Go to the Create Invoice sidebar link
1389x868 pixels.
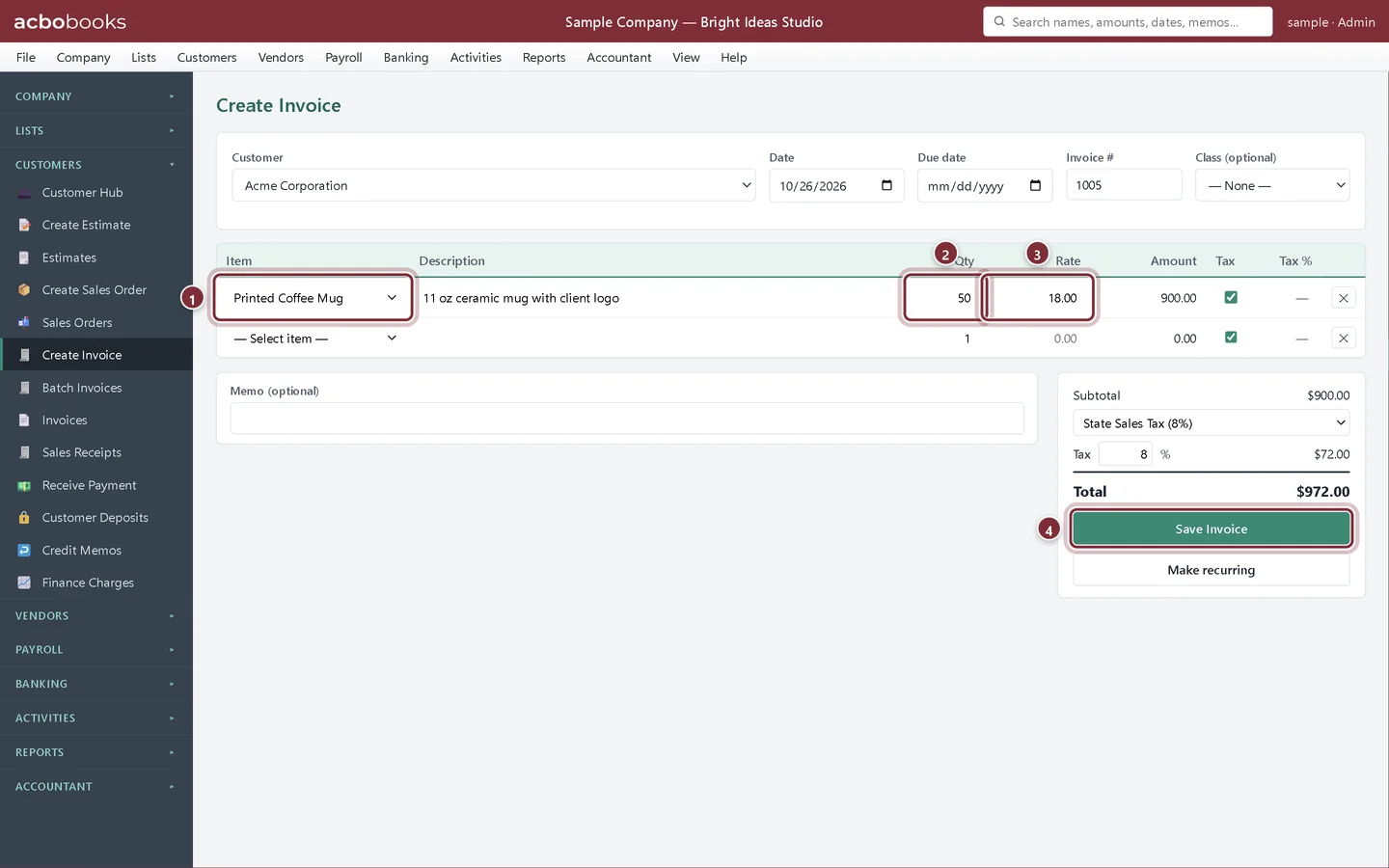click(x=96, y=355)
